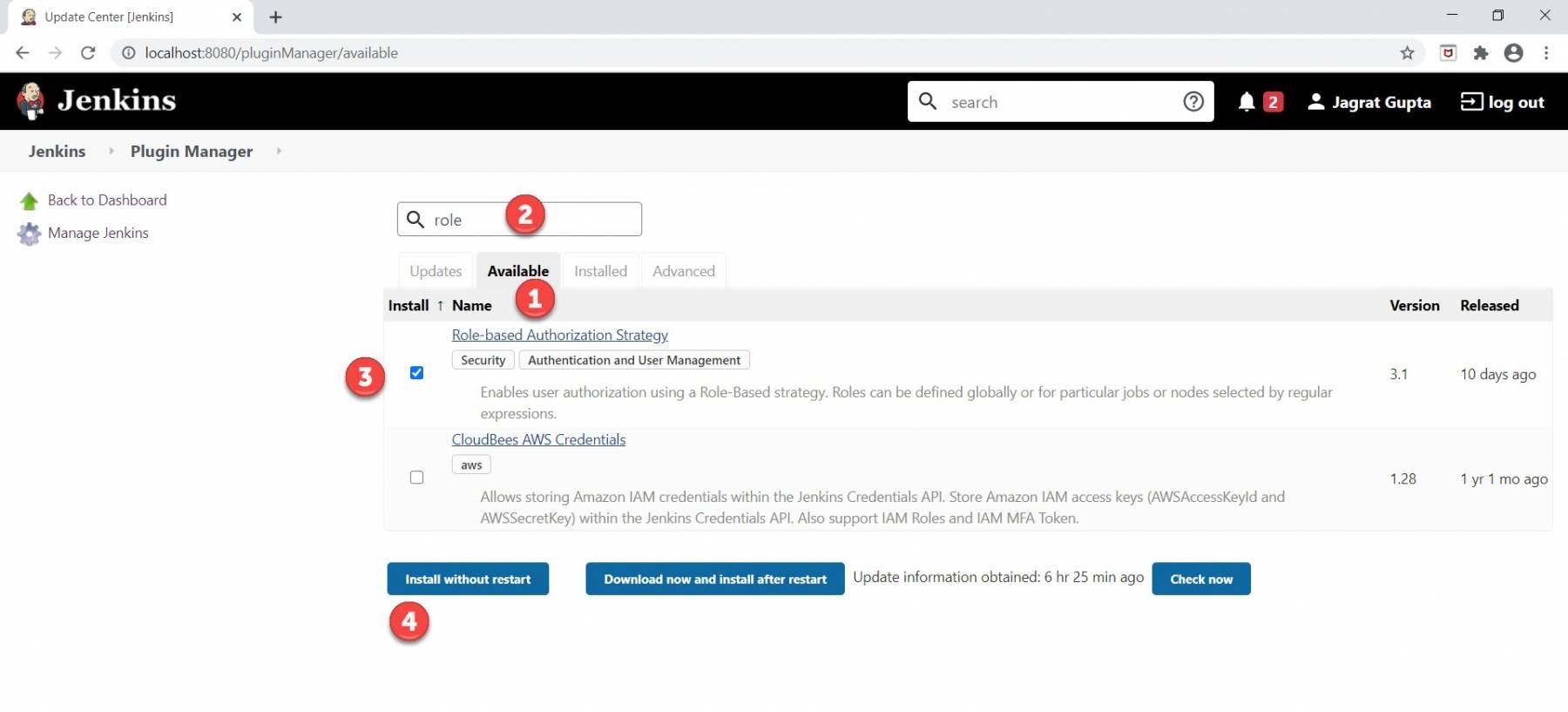Click the search help question mark icon
Viewport: 1568px width, 712px height.
pos(1193,102)
